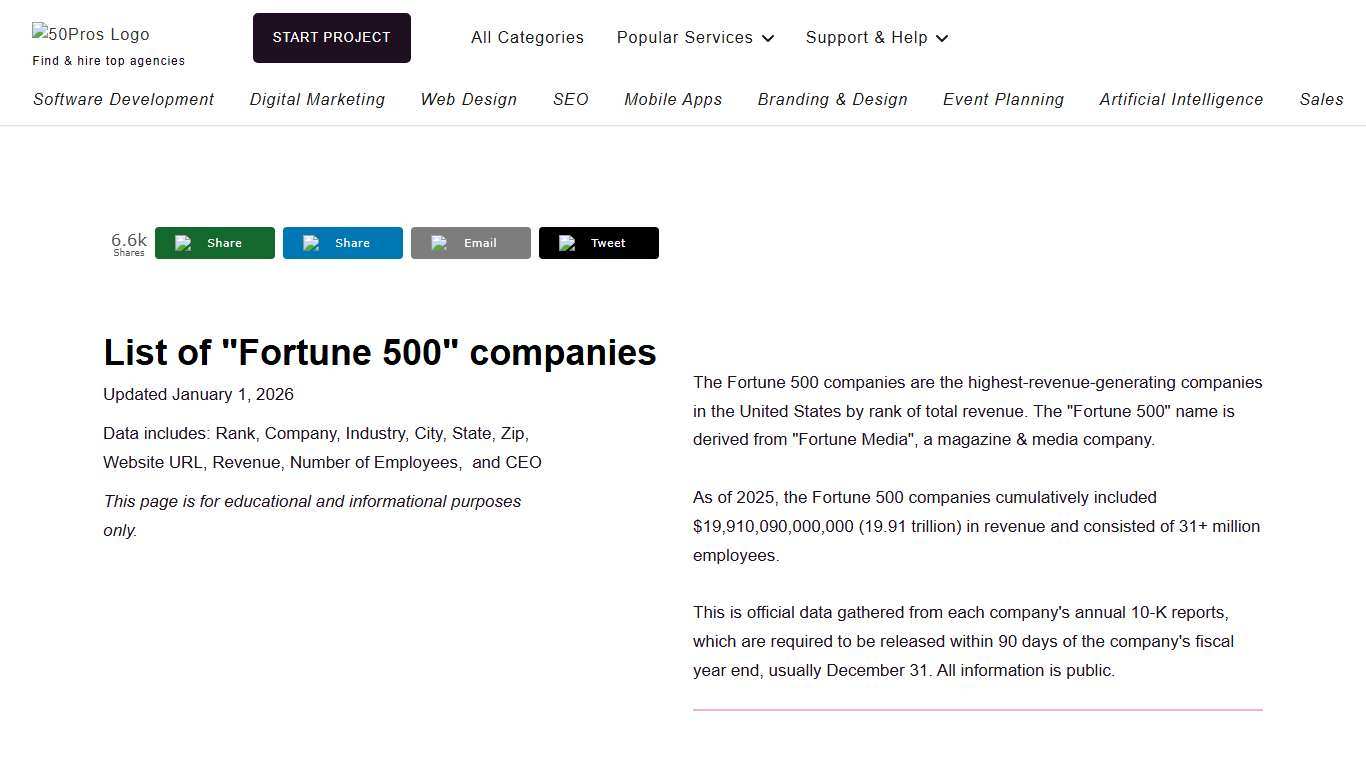Click the icon on the green Share button
Image resolution: width=1366 pixels, height=768 pixels.
[x=182, y=242]
